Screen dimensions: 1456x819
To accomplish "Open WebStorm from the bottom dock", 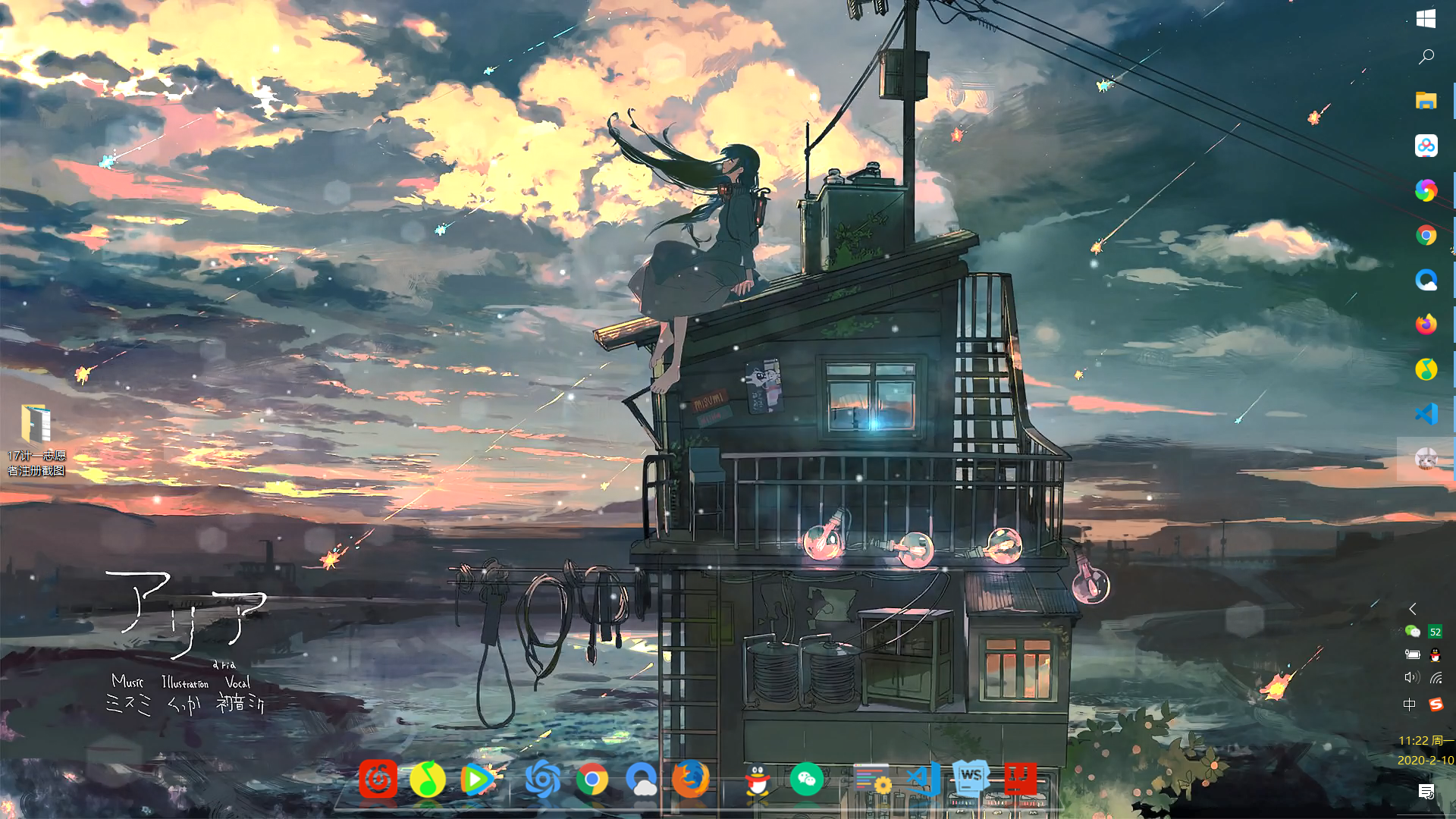I will [971, 777].
